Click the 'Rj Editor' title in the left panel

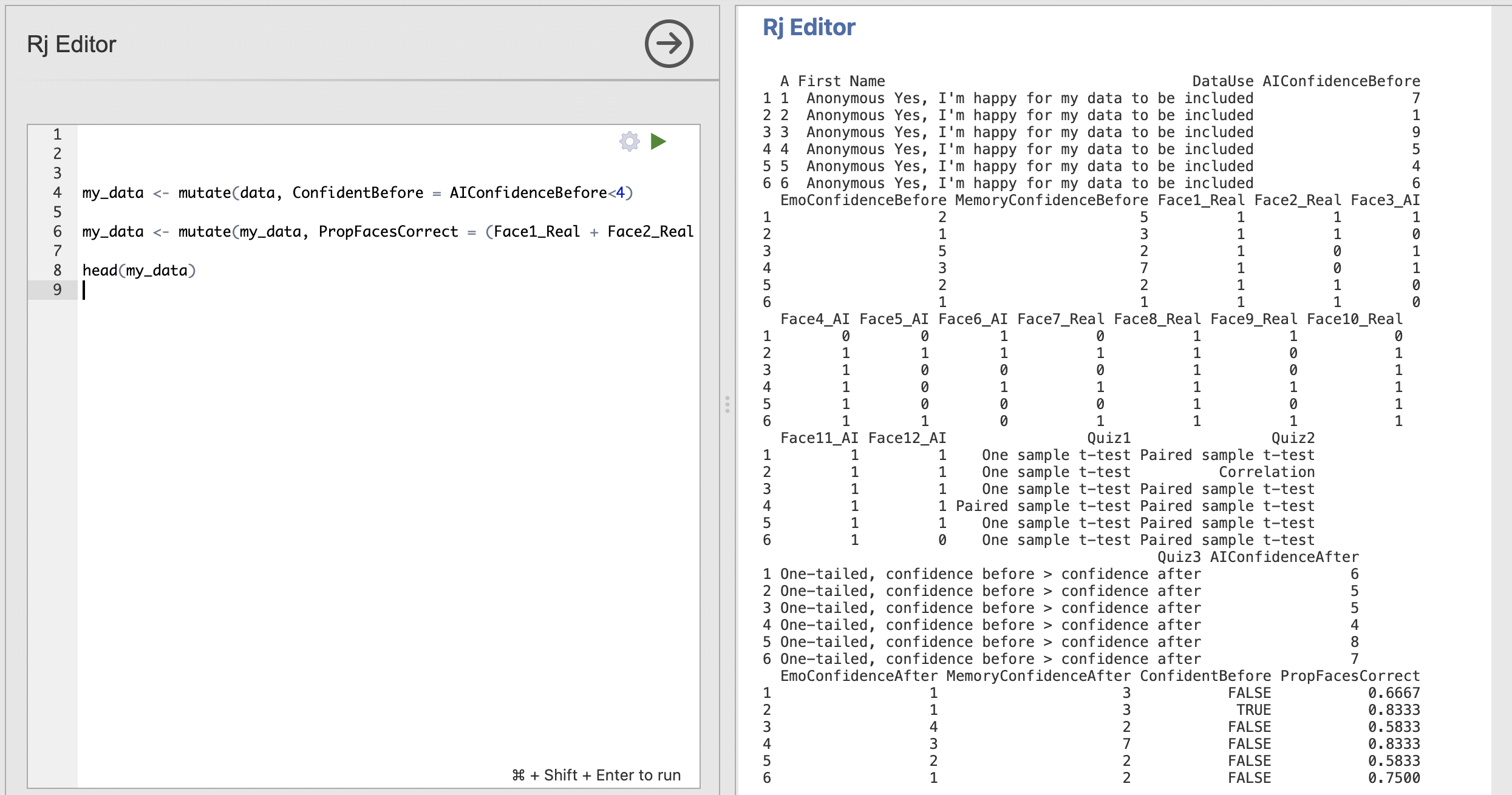click(x=72, y=44)
